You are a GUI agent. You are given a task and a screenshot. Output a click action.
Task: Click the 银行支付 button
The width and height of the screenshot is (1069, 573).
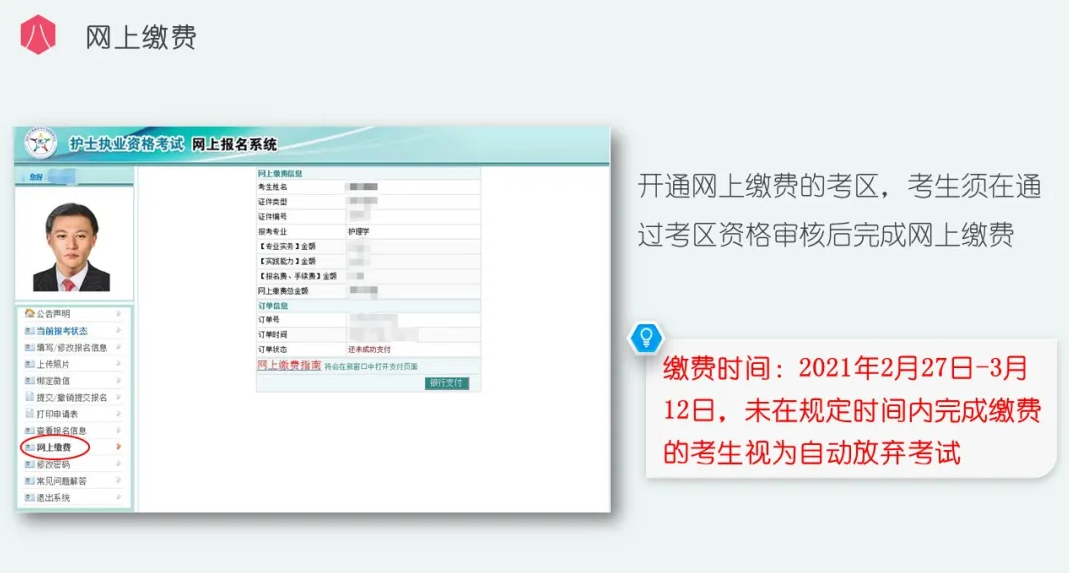(x=446, y=383)
